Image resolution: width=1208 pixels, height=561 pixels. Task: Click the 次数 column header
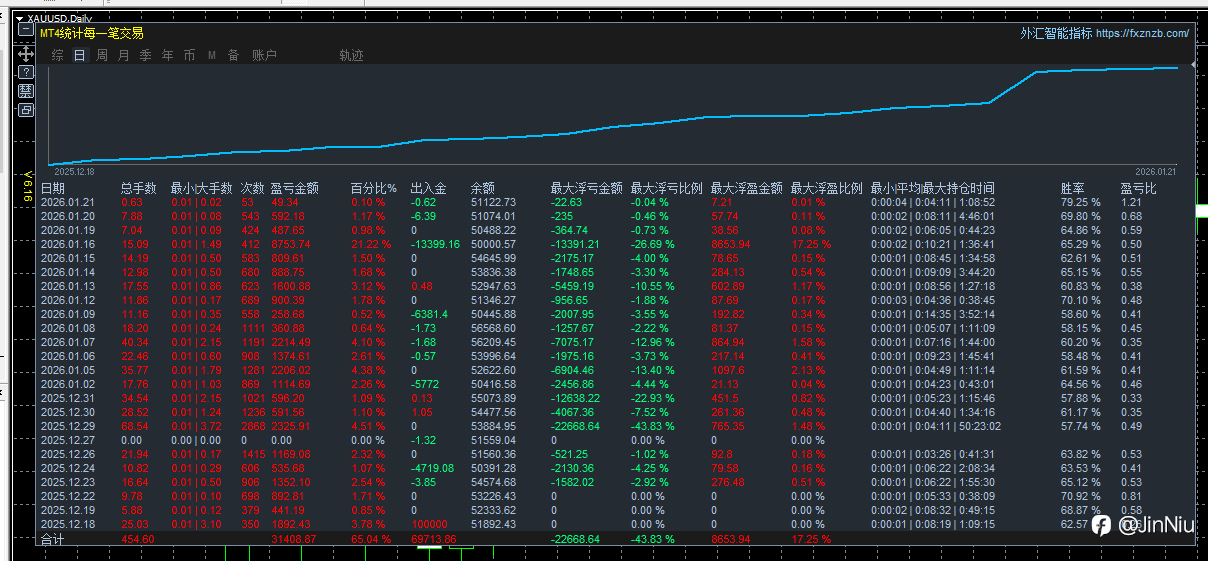click(x=253, y=188)
